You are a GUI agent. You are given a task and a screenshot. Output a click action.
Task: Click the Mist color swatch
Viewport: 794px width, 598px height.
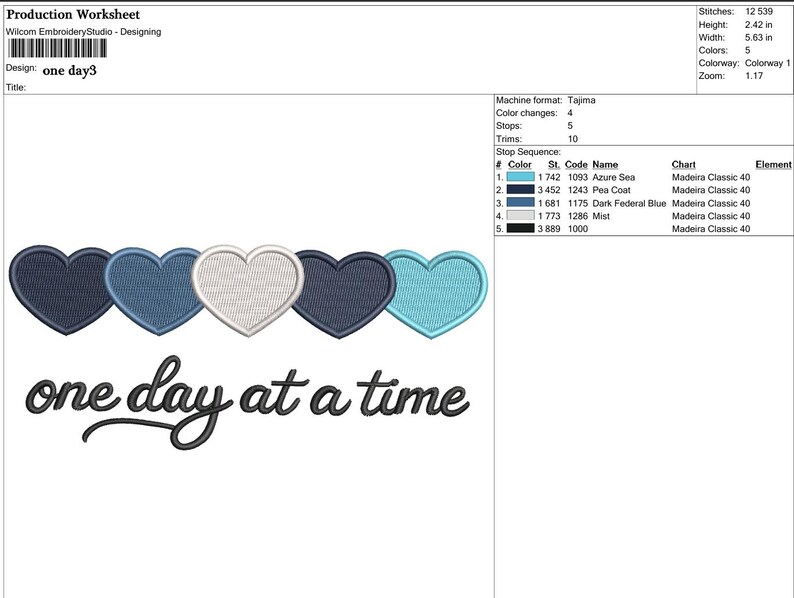click(x=521, y=215)
